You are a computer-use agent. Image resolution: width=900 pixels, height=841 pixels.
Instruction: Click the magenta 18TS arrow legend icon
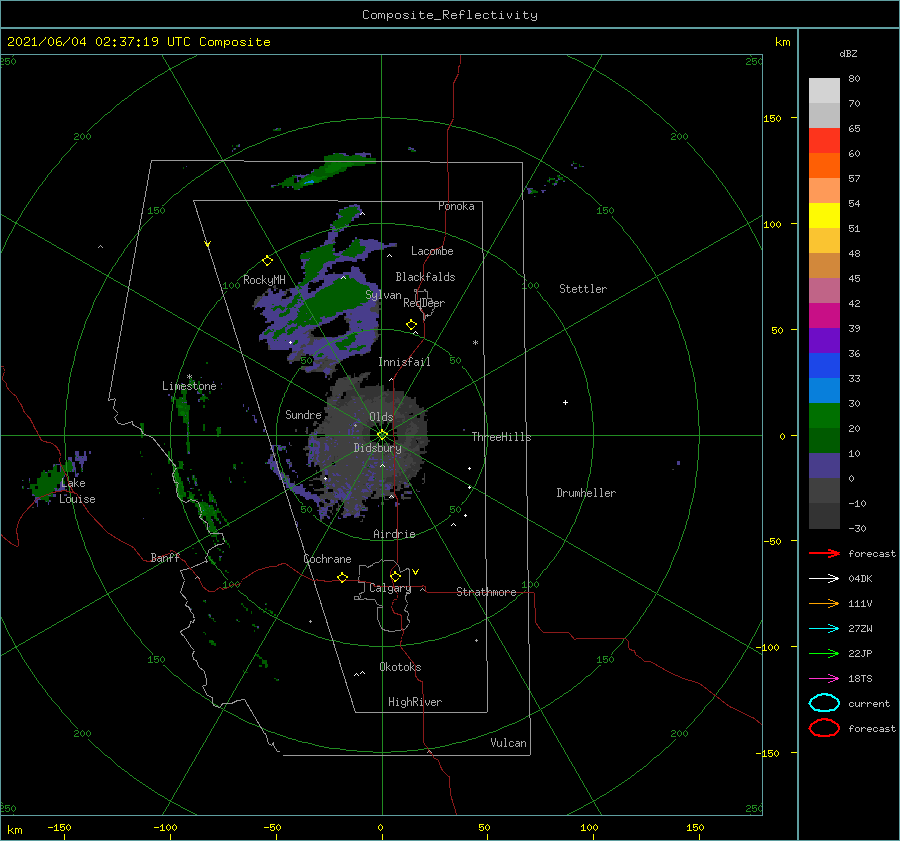click(824, 679)
